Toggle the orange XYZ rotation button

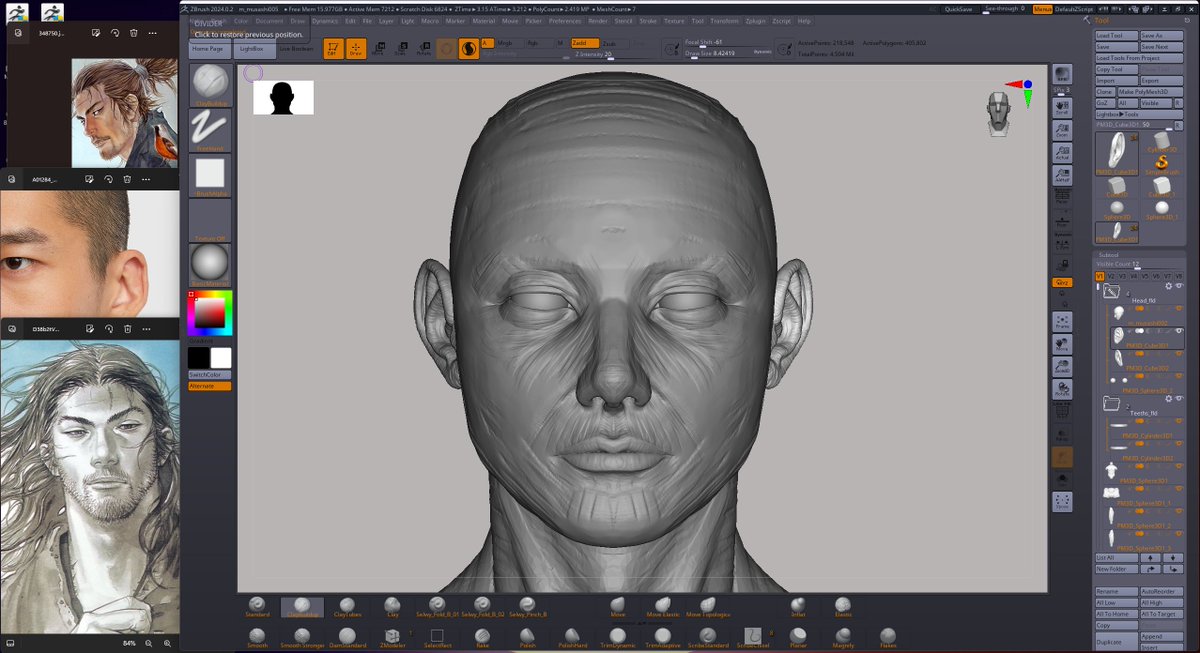[1062, 283]
